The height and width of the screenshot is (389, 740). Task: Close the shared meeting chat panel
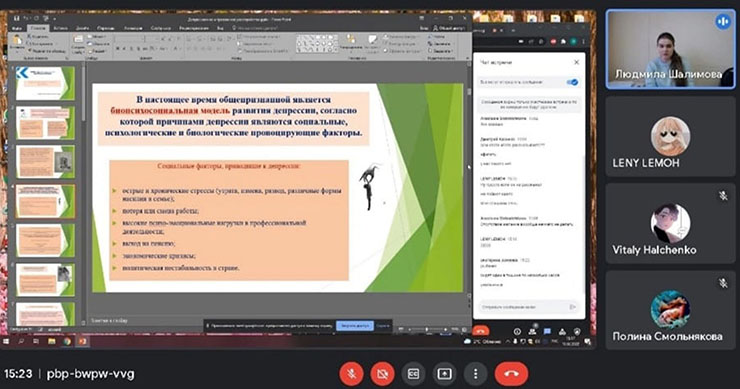pyautogui.click(x=576, y=62)
